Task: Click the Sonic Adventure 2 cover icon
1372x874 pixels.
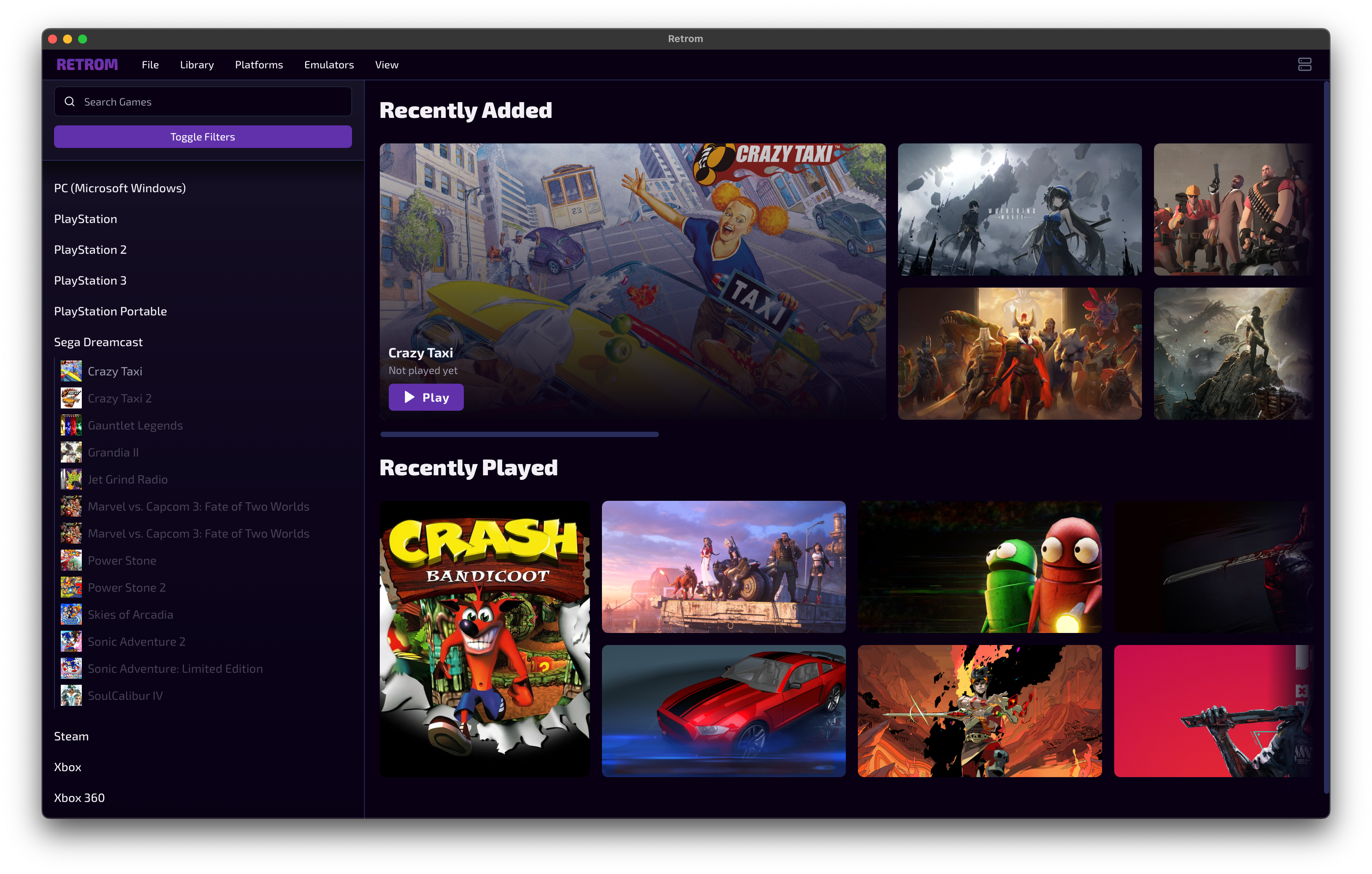Action: click(x=71, y=641)
